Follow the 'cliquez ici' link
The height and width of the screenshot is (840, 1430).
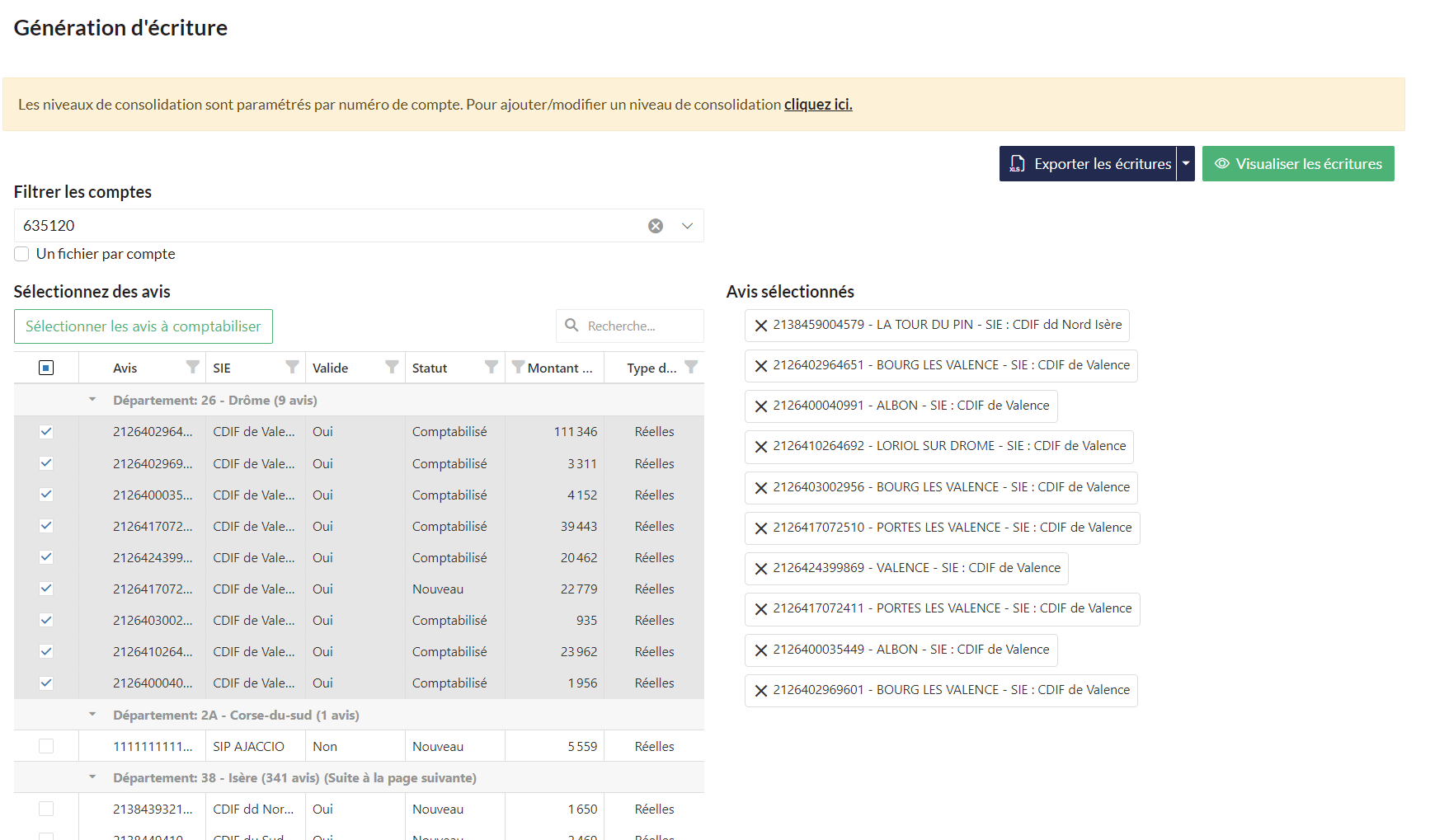[817, 105]
